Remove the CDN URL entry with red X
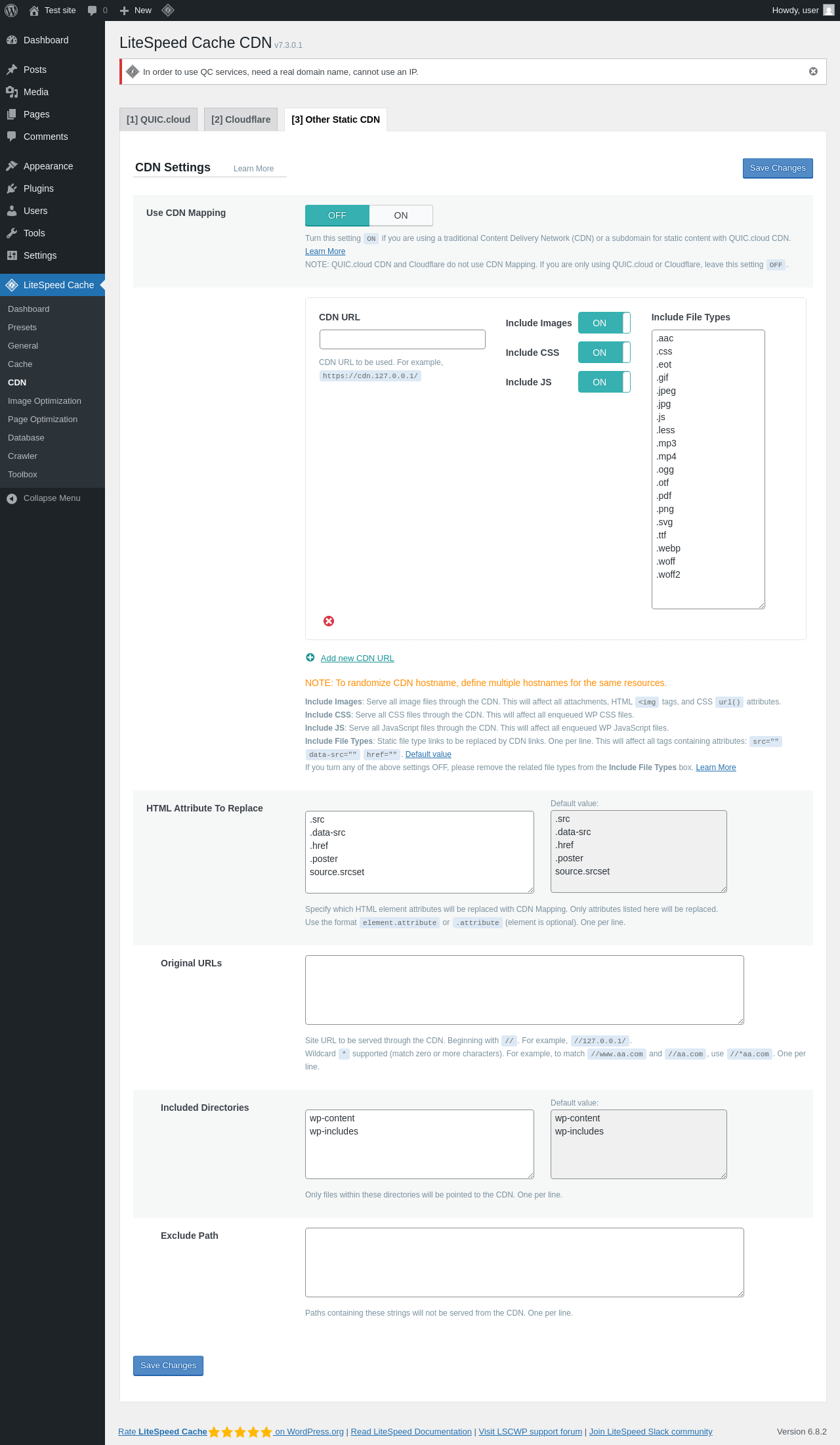Screen dimensions: 840x1445 pyautogui.click(x=329, y=621)
